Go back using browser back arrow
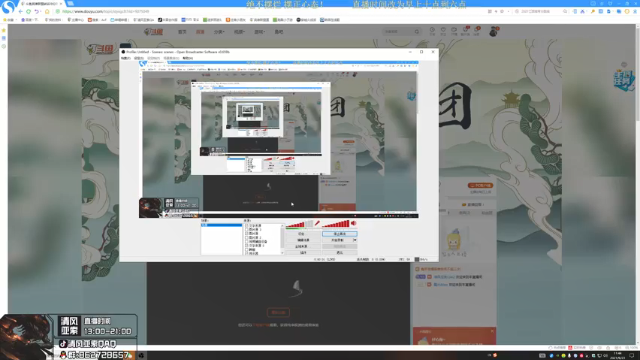640x360 pixels. [20, 11]
